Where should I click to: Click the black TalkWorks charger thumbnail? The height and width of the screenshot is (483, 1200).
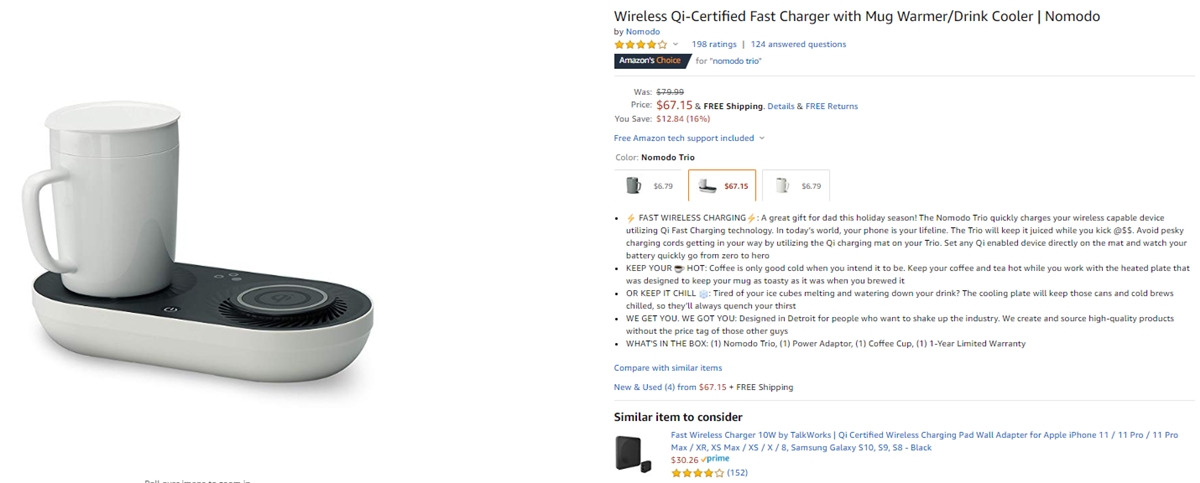click(633, 453)
